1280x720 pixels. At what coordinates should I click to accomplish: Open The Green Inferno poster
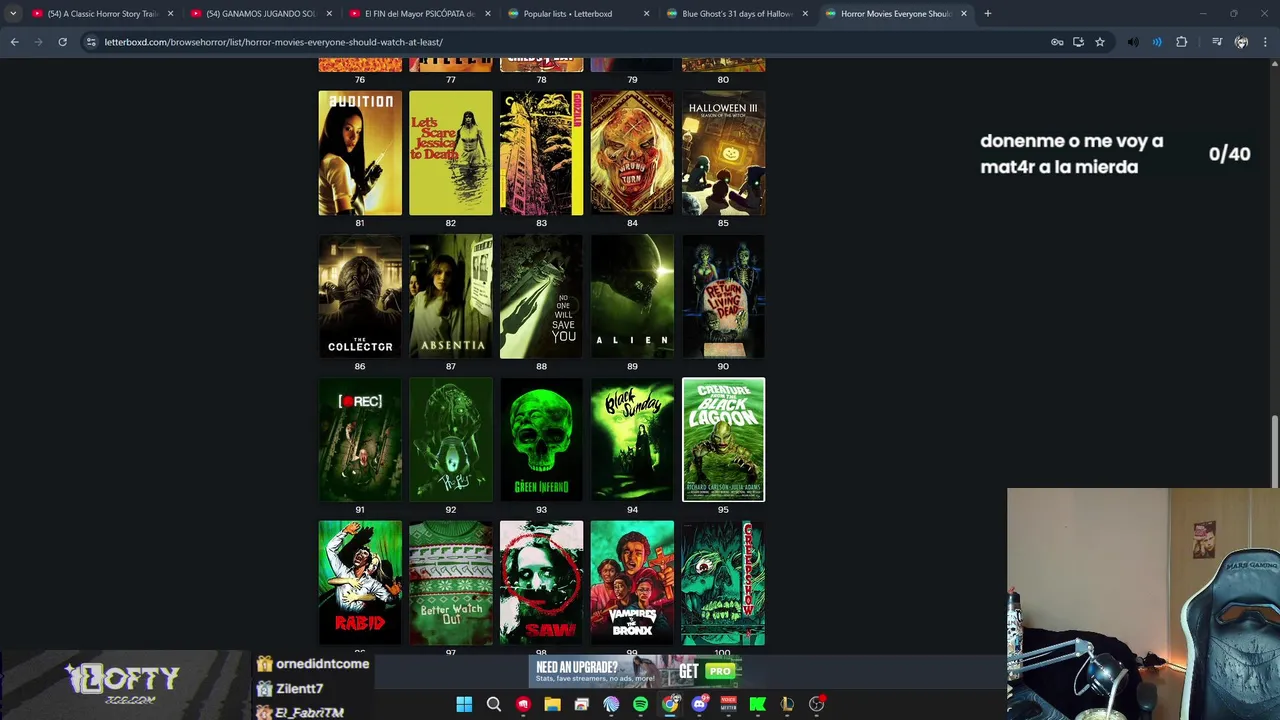pos(541,439)
